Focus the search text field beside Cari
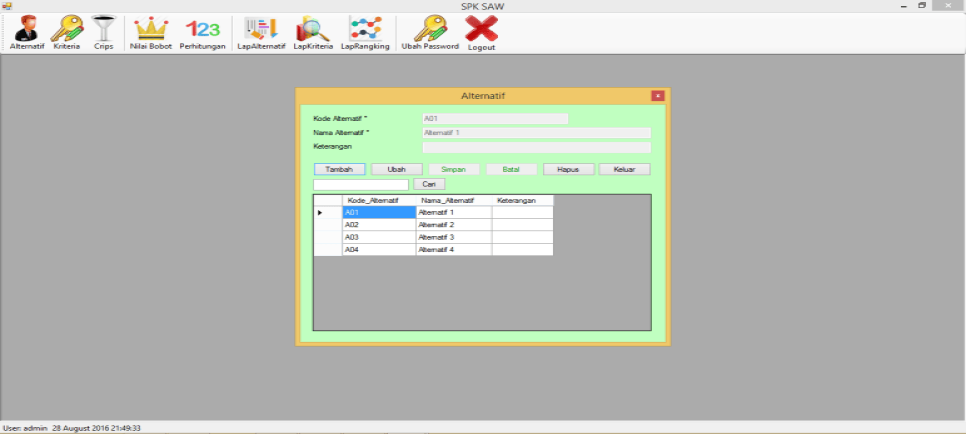This screenshot has height=434, width=966. point(360,185)
